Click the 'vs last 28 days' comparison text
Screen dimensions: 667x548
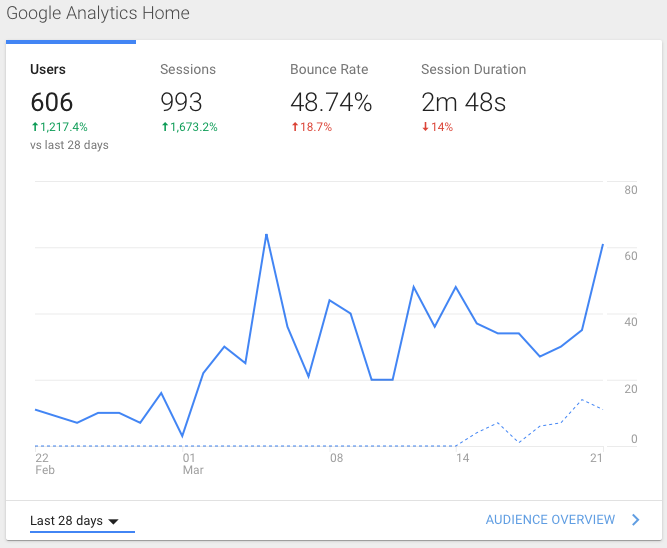69,145
